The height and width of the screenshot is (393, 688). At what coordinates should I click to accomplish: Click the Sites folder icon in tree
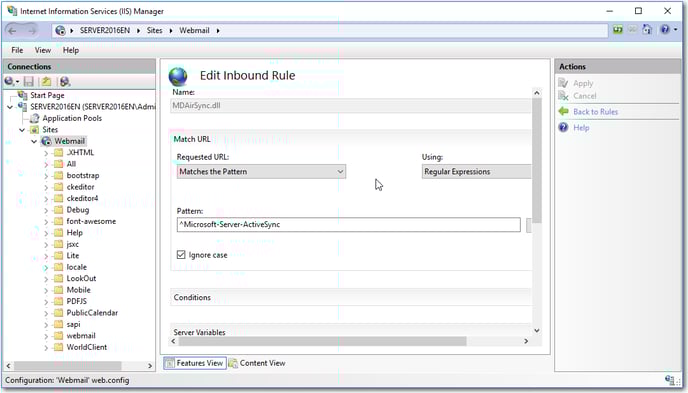(34, 129)
